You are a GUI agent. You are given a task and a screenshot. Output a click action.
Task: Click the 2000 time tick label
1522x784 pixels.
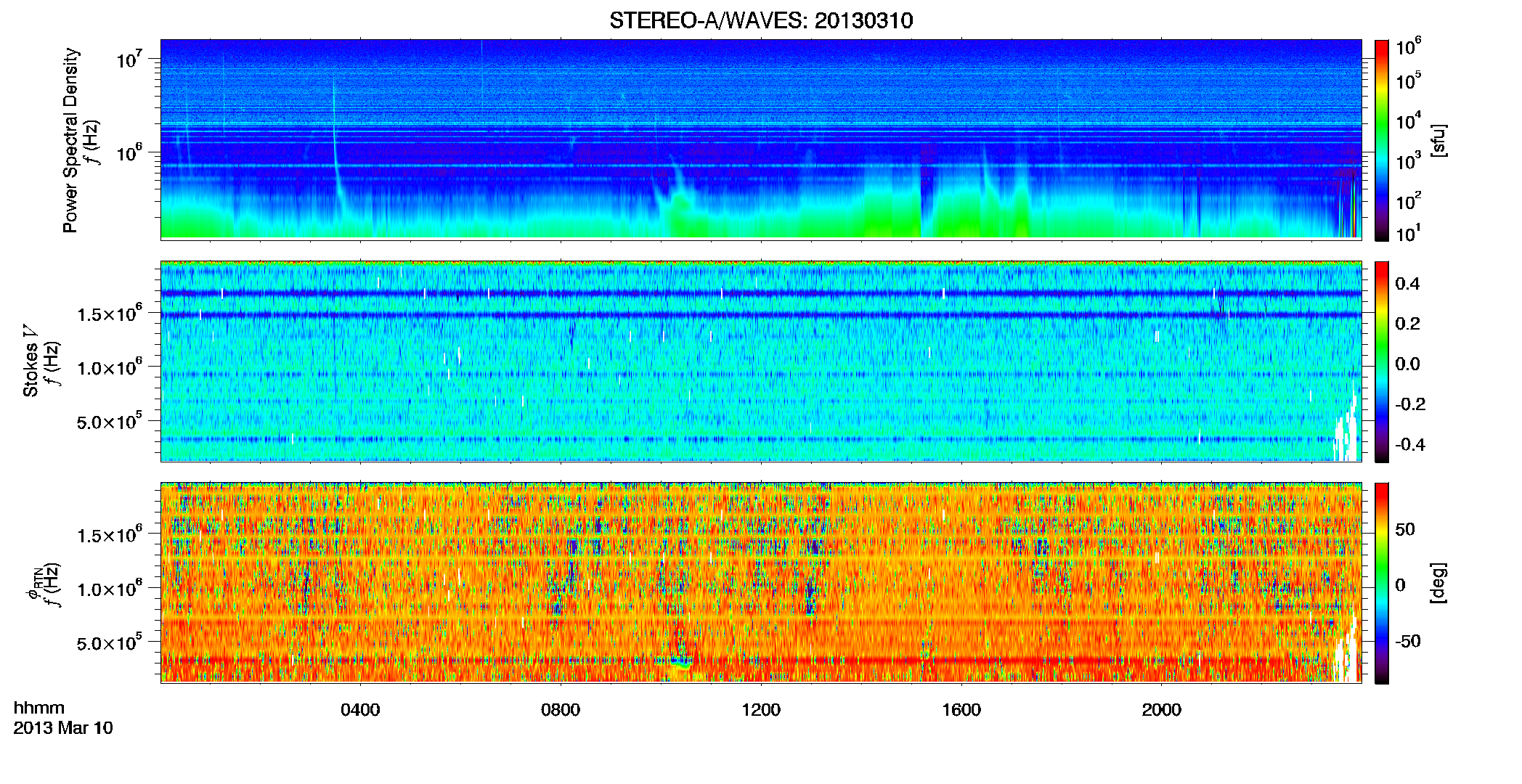(x=1162, y=710)
